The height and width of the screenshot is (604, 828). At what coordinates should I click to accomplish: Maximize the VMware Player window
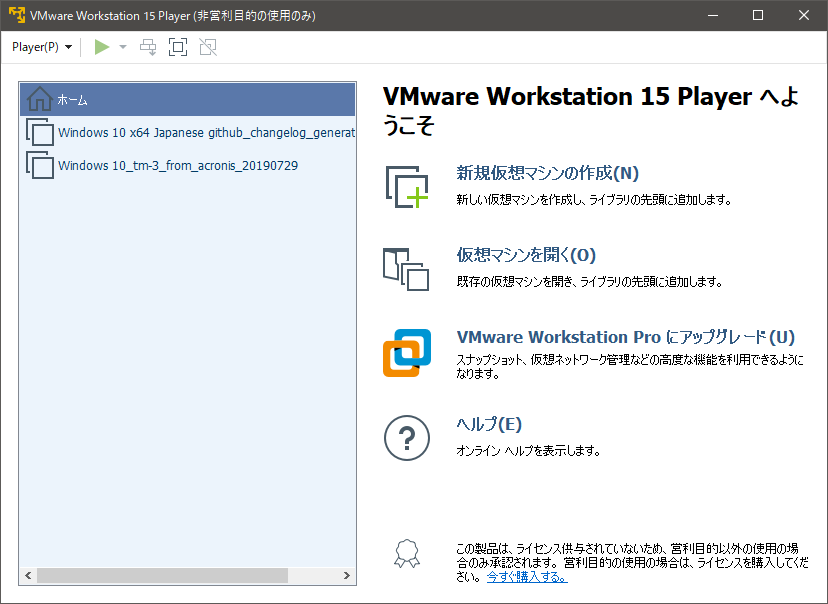pos(758,15)
